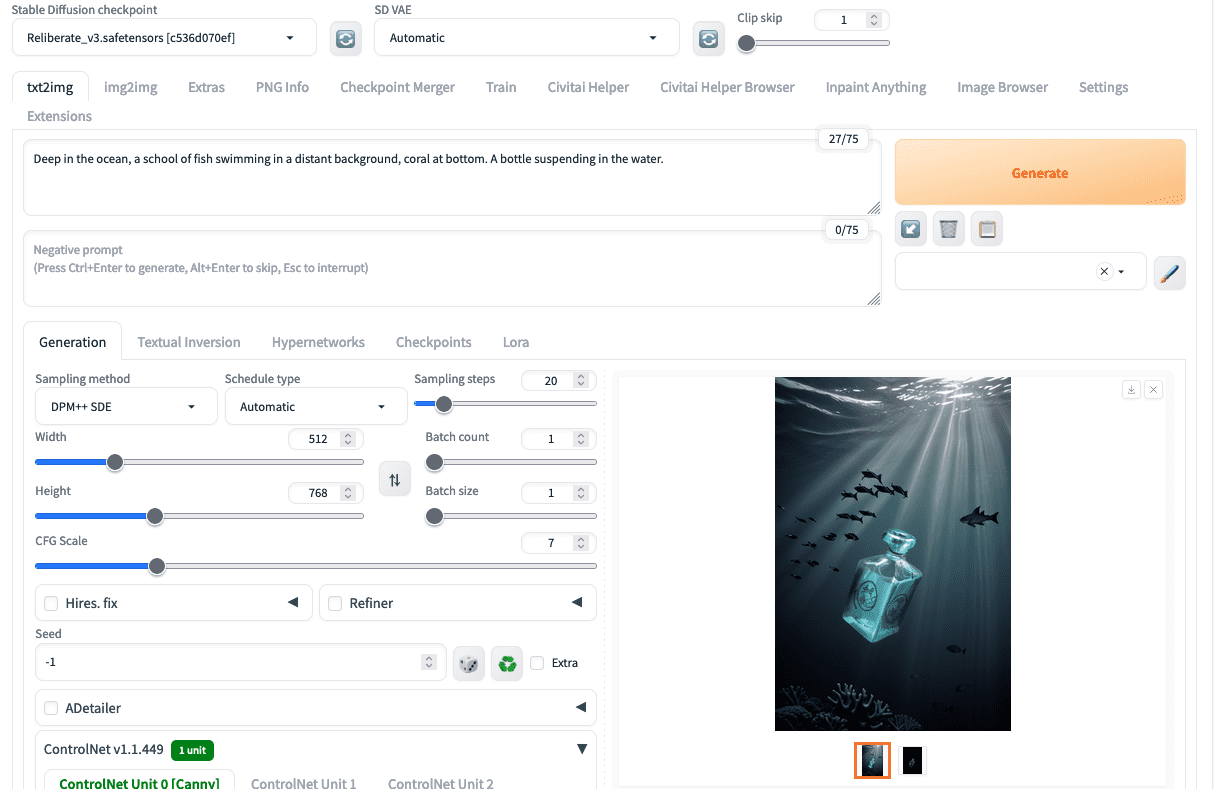The height and width of the screenshot is (789, 1214).
Task: Download the generated image in the preview
Action: tap(1131, 390)
